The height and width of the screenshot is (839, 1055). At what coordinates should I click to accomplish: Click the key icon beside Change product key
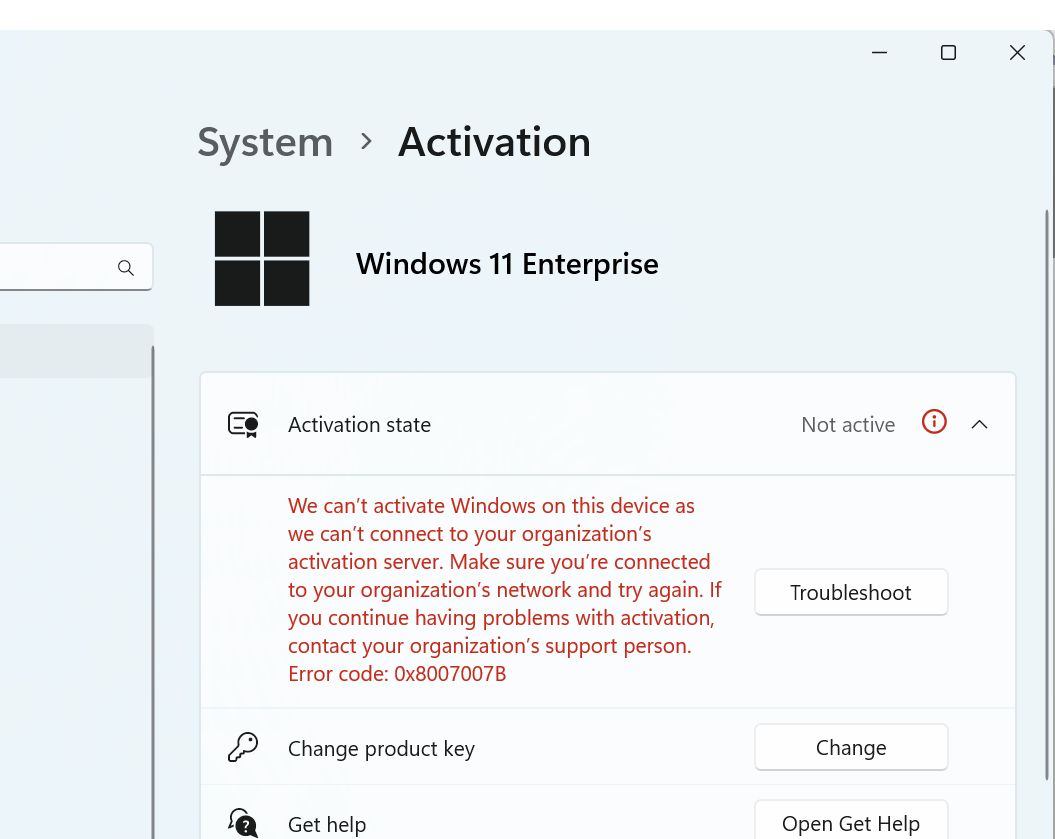[x=243, y=747]
